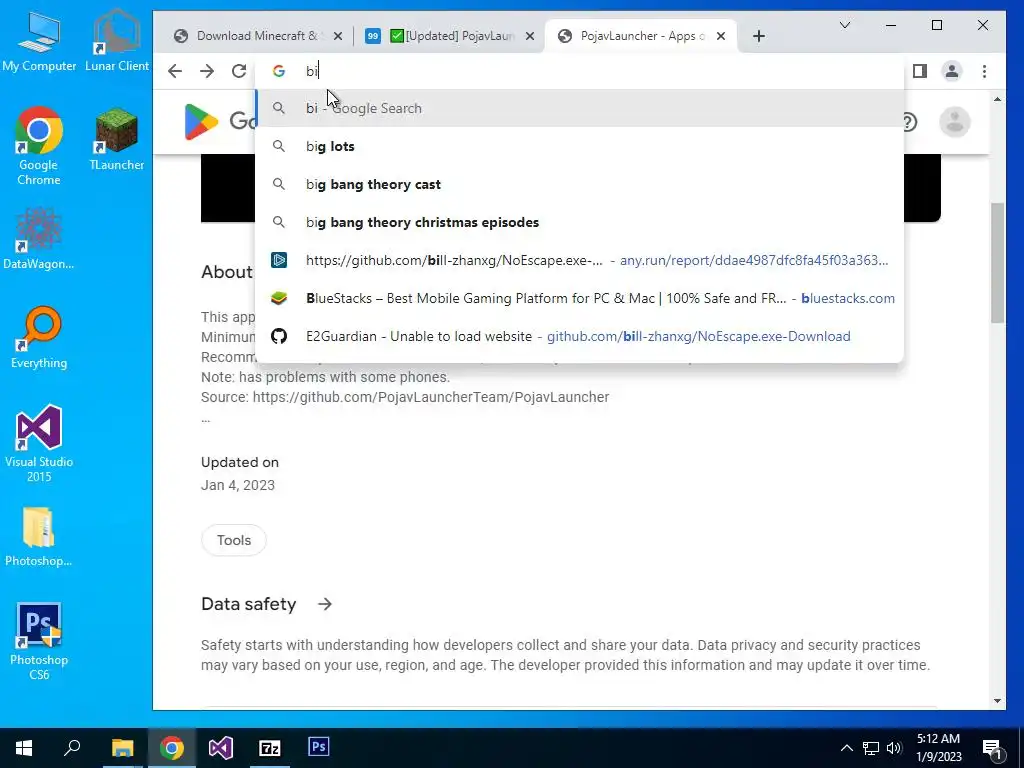Go back with the browser back arrow
This screenshot has height=768, width=1024.
pyautogui.click(x=174, y=71)
